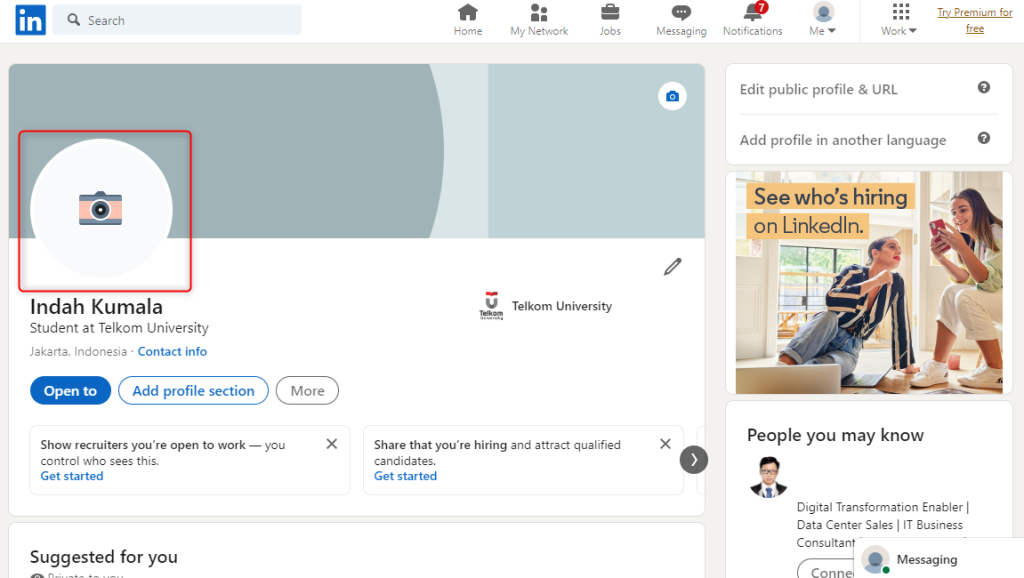Click Get started under hiring card

[406, 476]
